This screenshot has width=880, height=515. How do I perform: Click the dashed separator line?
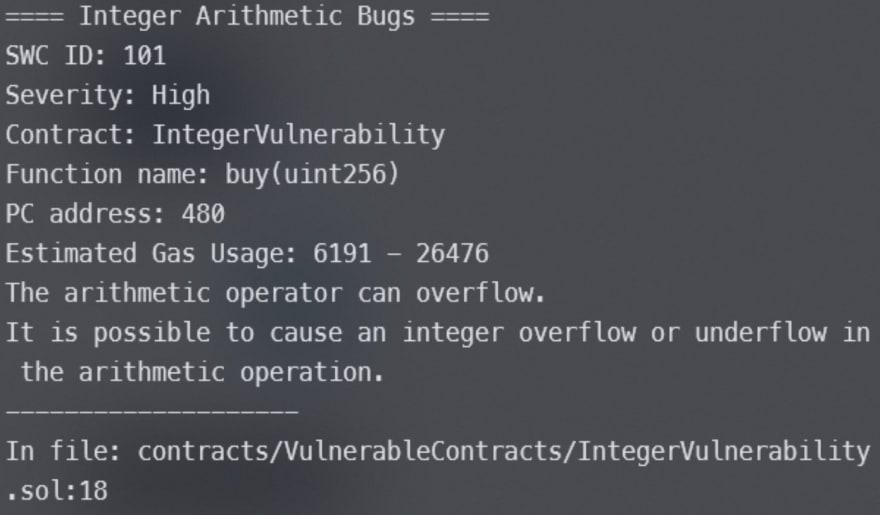click(152, 411)
